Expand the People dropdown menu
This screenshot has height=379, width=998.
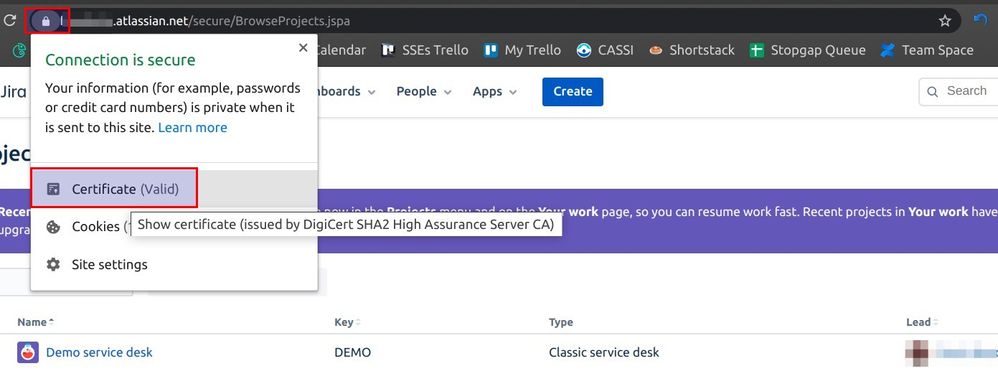(x=424, y=92)
